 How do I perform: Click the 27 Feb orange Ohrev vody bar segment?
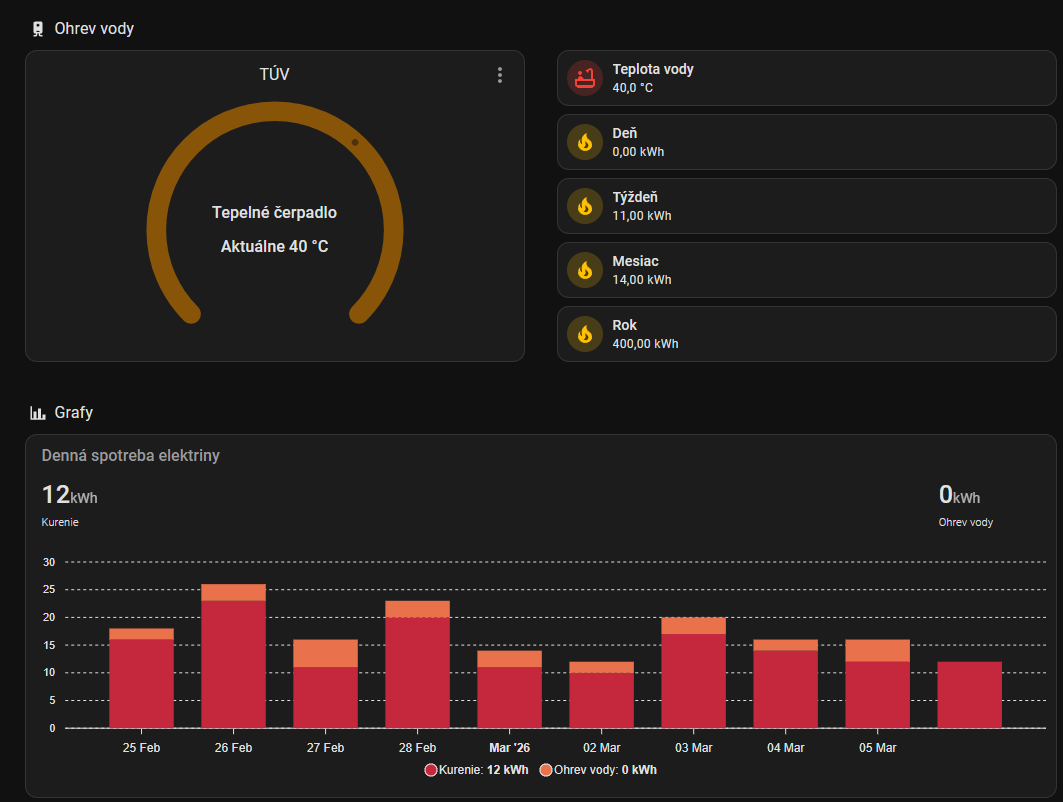[x=325, y=653]
